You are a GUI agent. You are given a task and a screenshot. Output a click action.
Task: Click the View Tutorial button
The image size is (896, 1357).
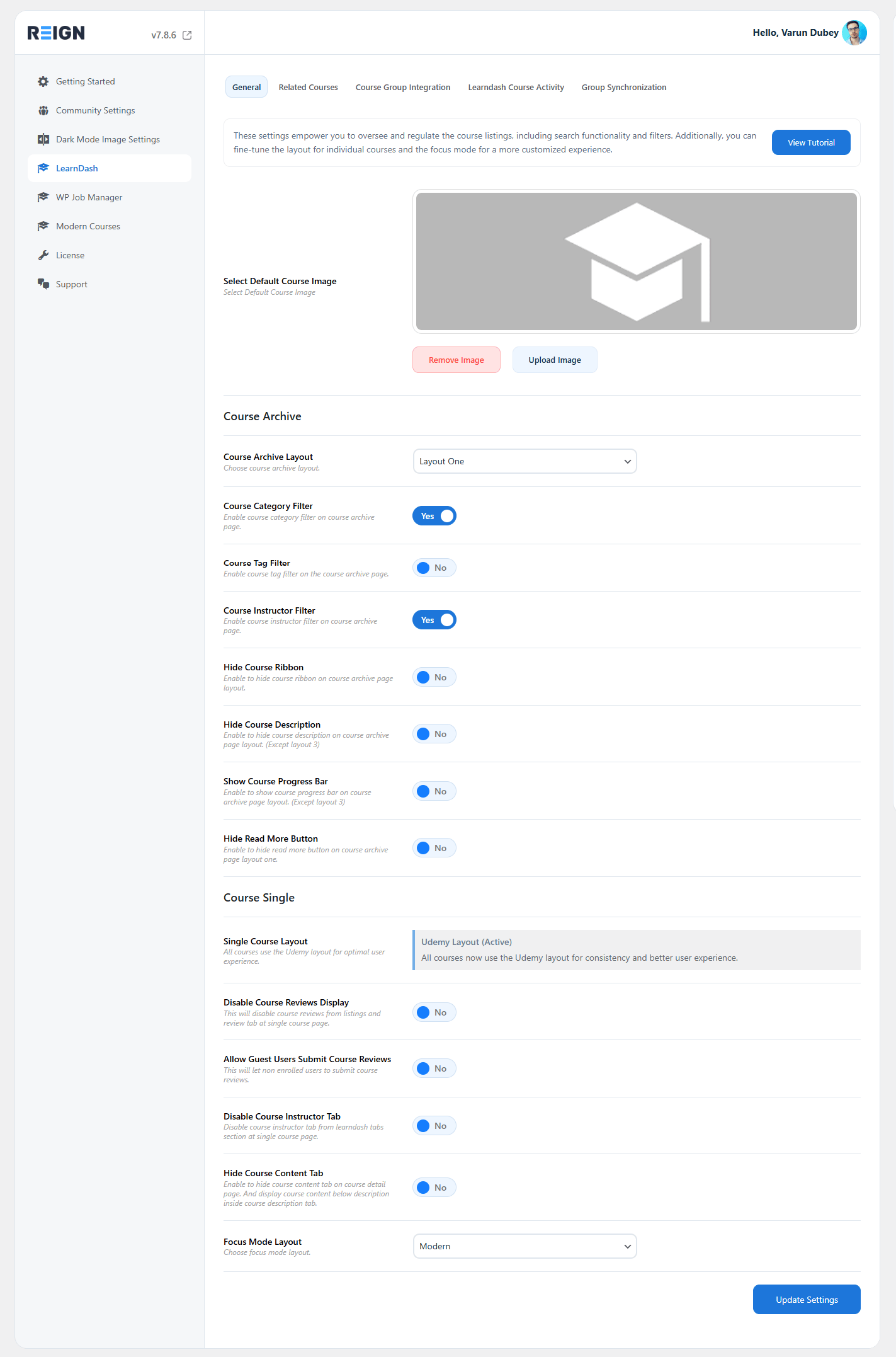tap(811, 142)
